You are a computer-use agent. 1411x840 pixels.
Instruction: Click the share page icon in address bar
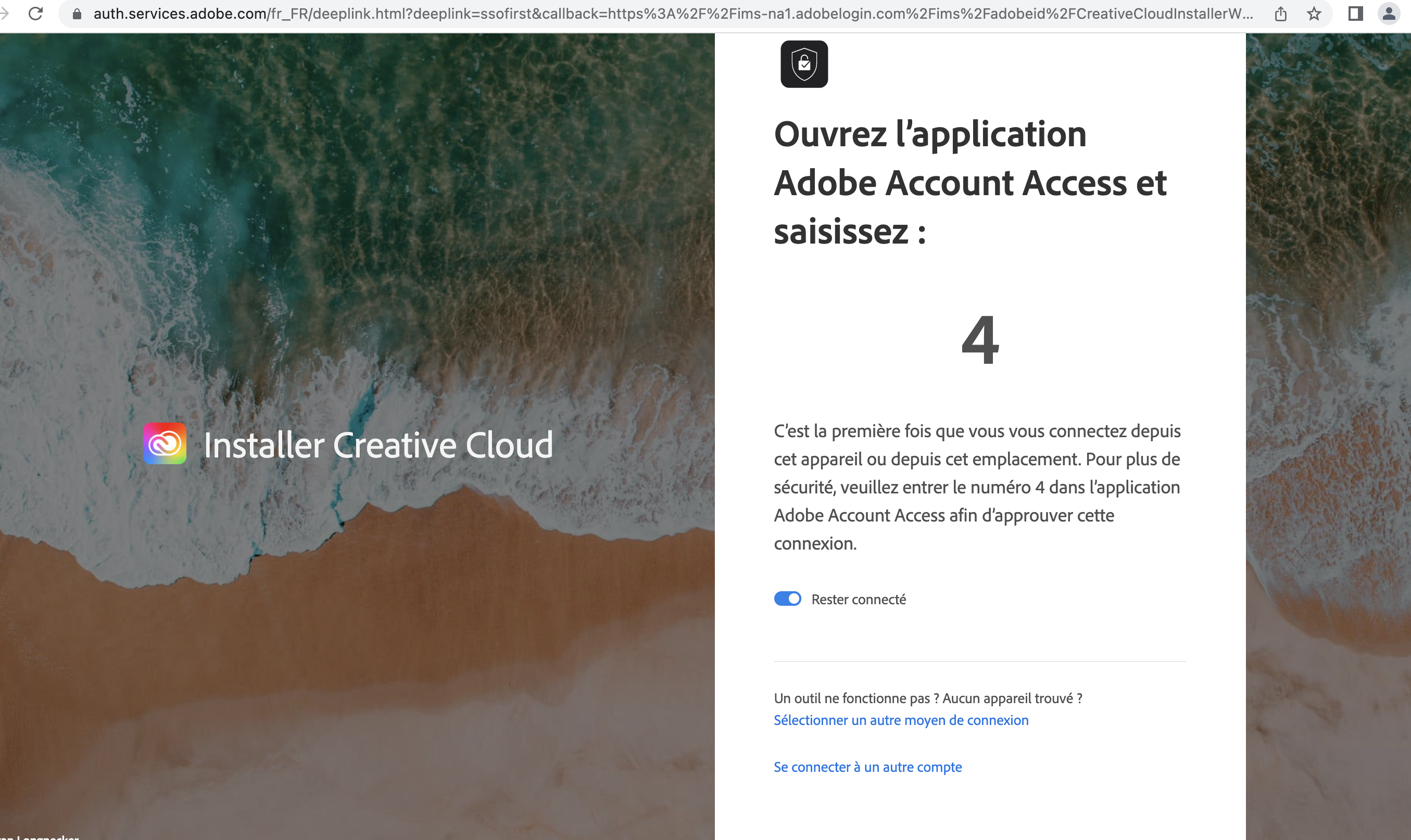(x=1281, y=14)
